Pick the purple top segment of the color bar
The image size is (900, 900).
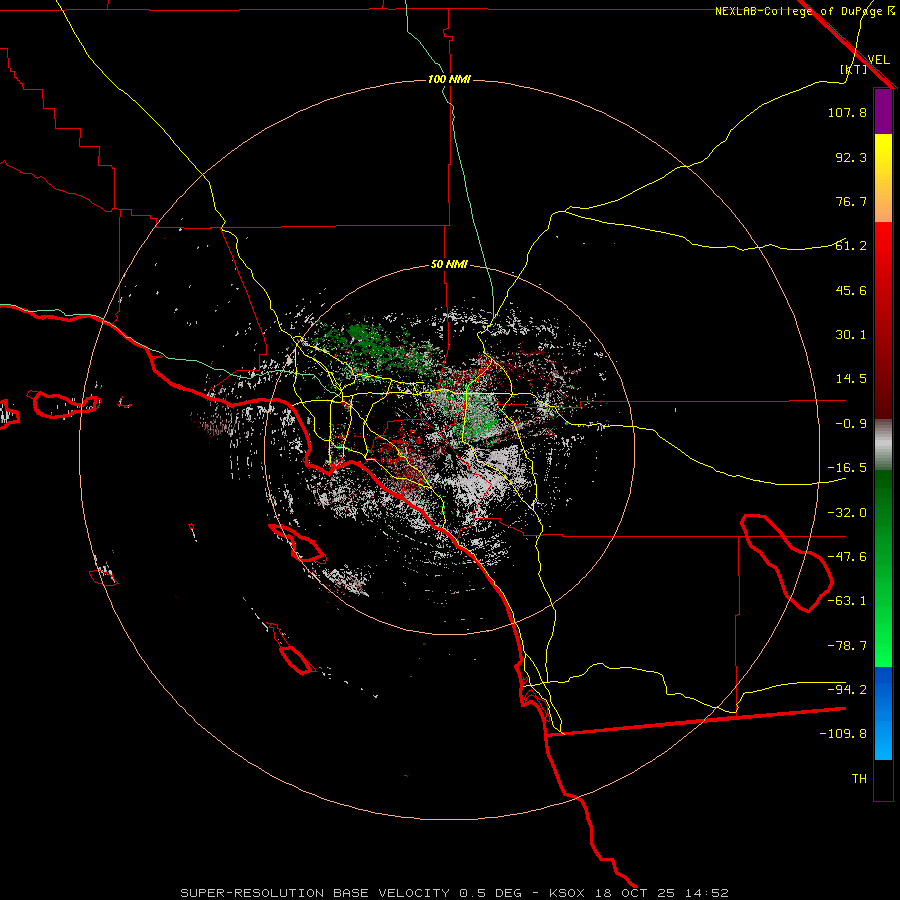[x=883, y=111]
